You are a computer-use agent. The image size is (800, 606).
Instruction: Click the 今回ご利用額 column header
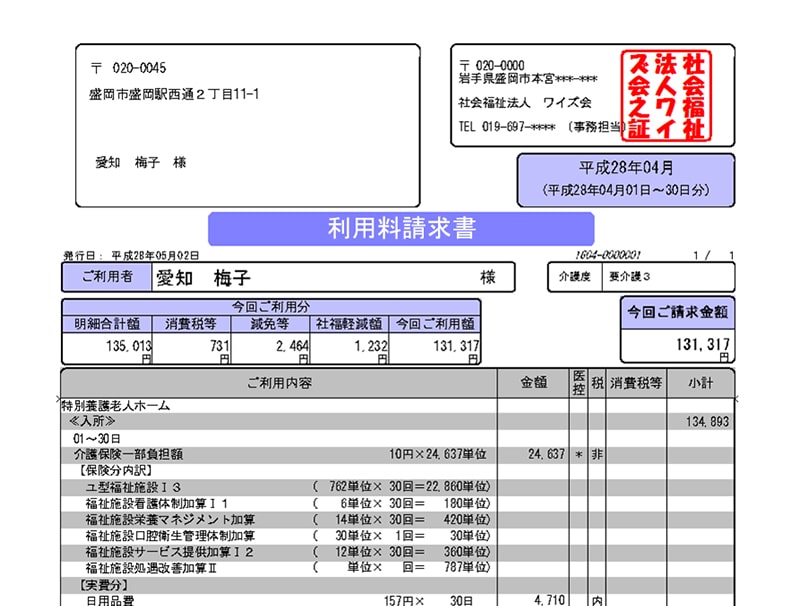pyautogui.click(x=435, y=324)
